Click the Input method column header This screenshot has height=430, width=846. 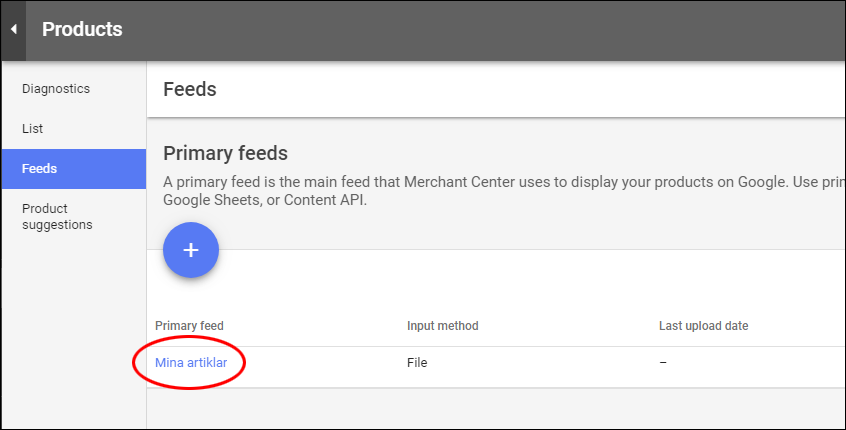pos(443,326)
